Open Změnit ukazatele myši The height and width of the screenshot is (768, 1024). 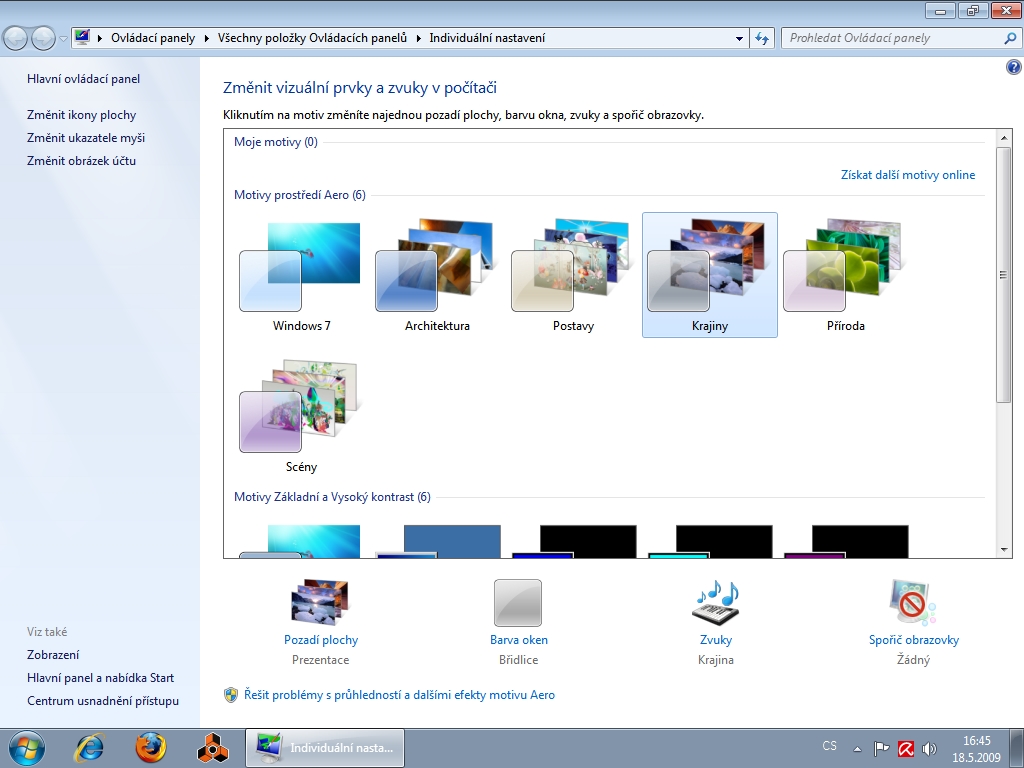coord(86,138)
